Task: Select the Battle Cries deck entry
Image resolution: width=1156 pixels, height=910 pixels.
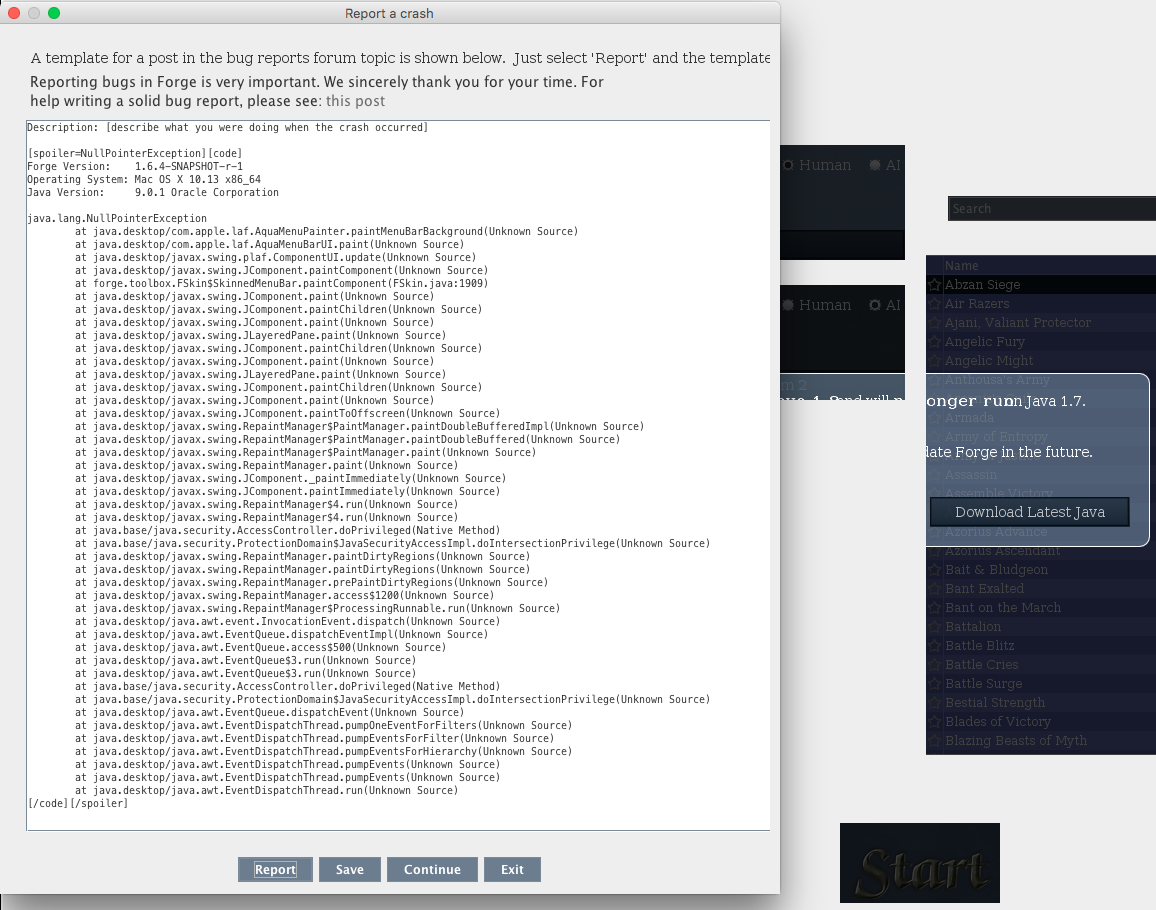Action: click(x=981, y=665)
